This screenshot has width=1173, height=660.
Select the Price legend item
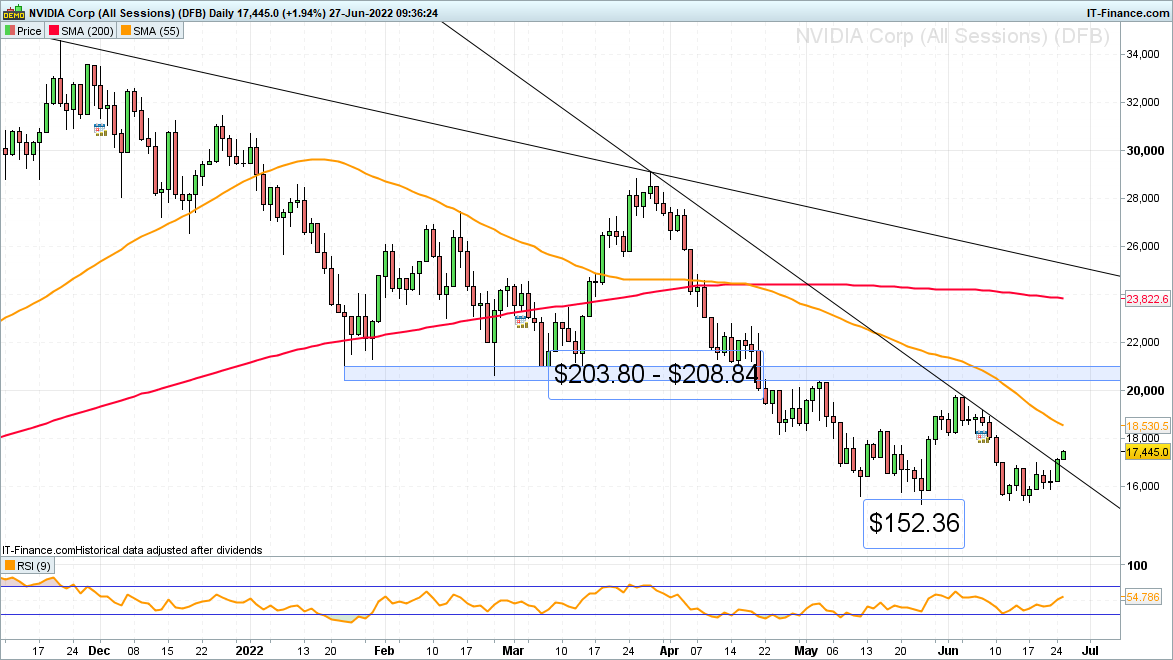[x=22, y=31]
